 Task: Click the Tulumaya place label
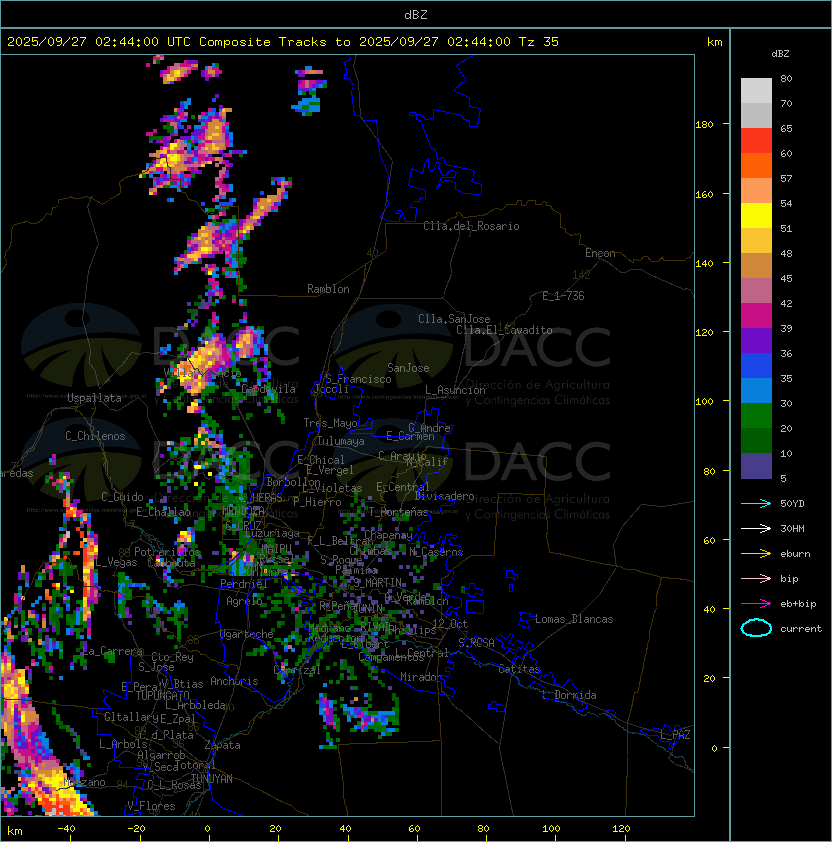[341, 441]
